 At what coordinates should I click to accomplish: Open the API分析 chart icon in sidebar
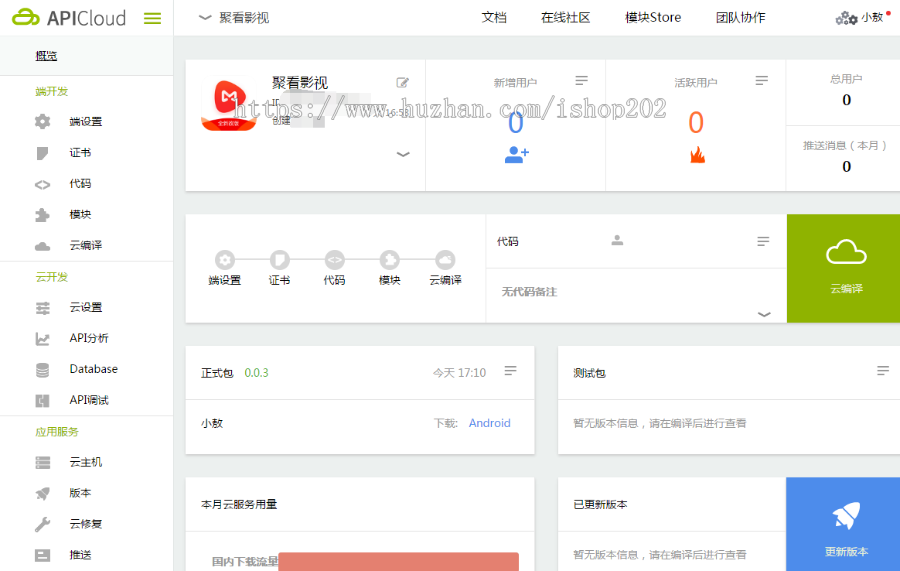coord(42,339)
